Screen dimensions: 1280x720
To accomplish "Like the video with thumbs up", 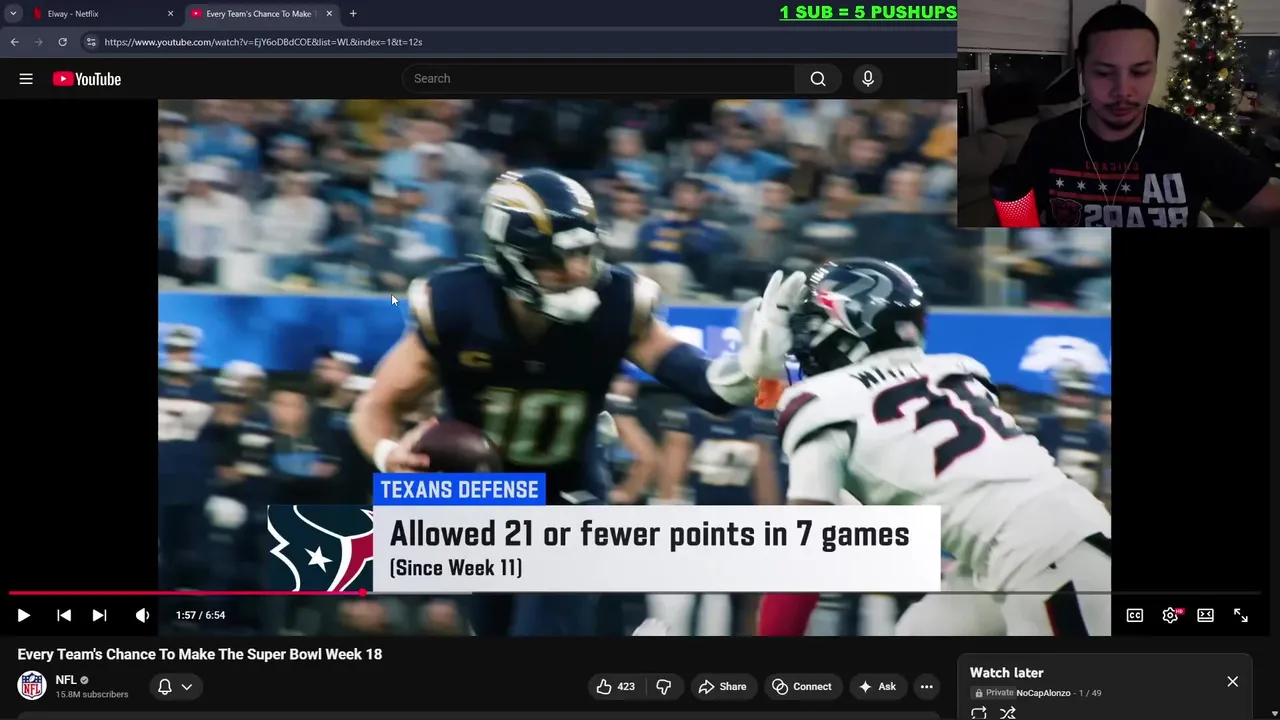I will click(x=616, y=687).
